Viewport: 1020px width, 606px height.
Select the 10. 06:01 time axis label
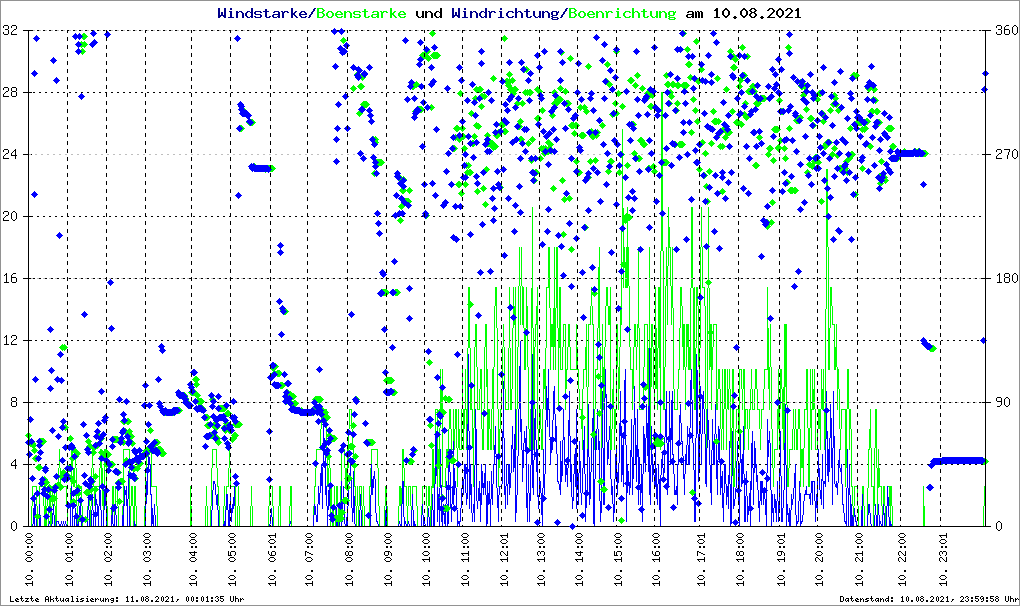click(272, 560)
